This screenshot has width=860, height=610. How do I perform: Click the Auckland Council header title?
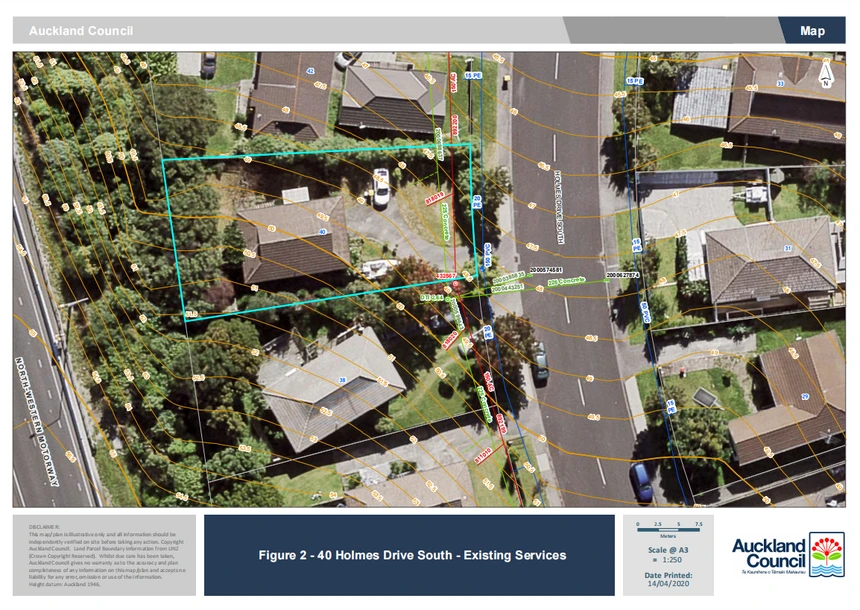(81, 31)
